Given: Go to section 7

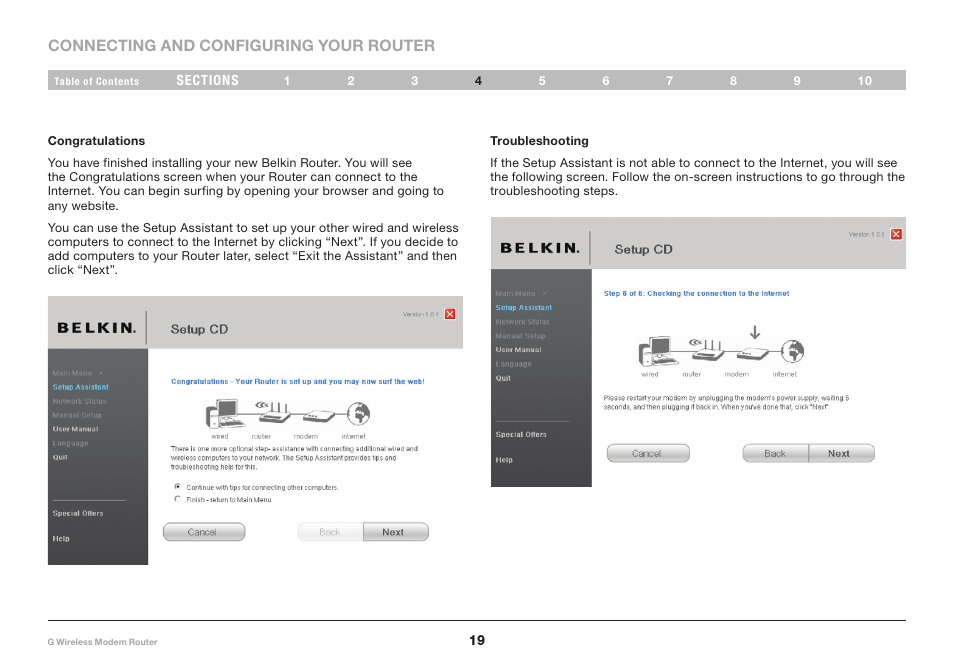Looking at the screenshot, I should point(669,81).
